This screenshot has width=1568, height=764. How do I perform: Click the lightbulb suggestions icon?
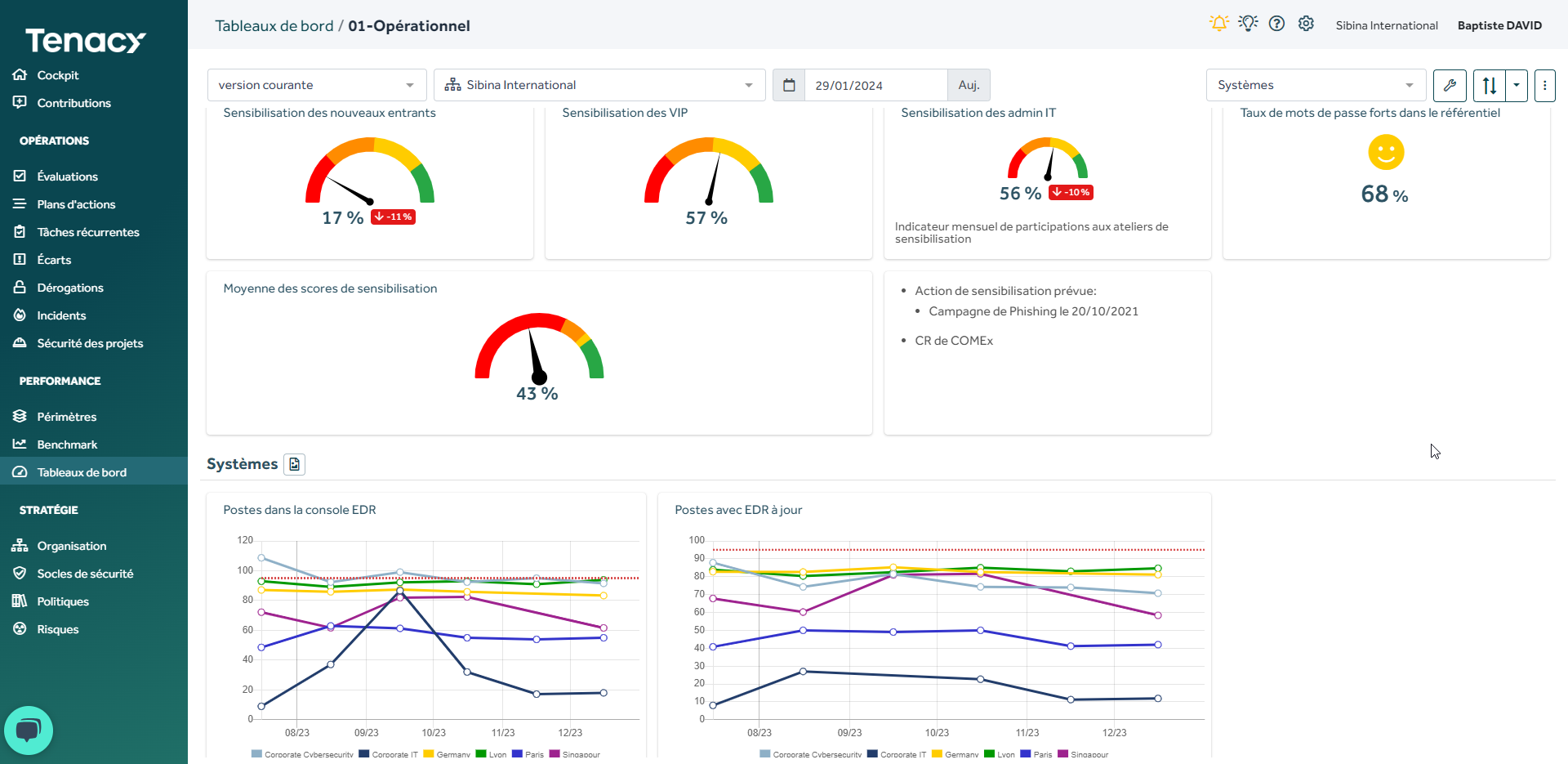[x=1247, y=24]
